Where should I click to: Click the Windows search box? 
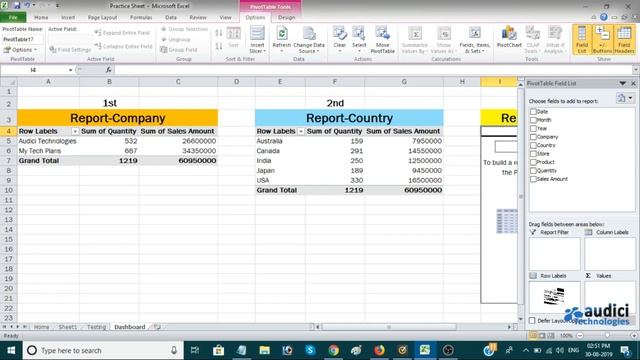click(102, 350)
